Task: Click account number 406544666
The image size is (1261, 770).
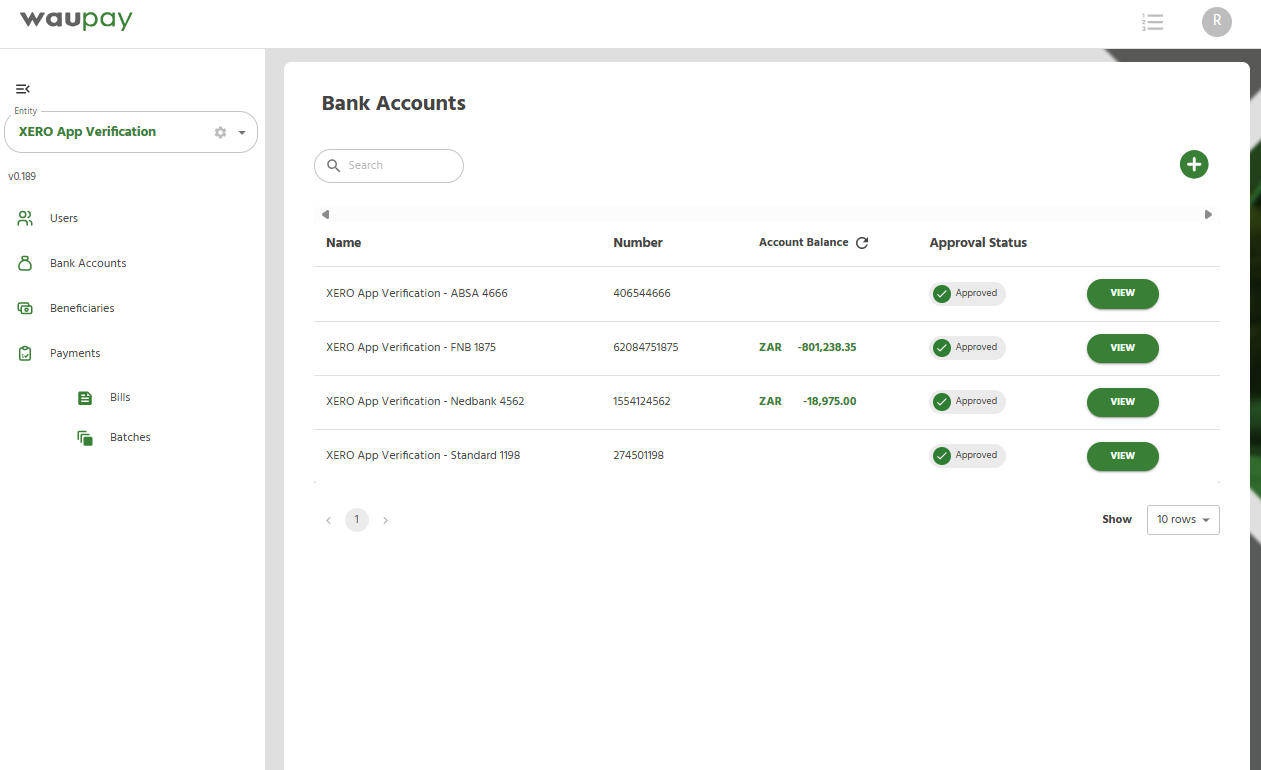Action: (x=642, y=294)
